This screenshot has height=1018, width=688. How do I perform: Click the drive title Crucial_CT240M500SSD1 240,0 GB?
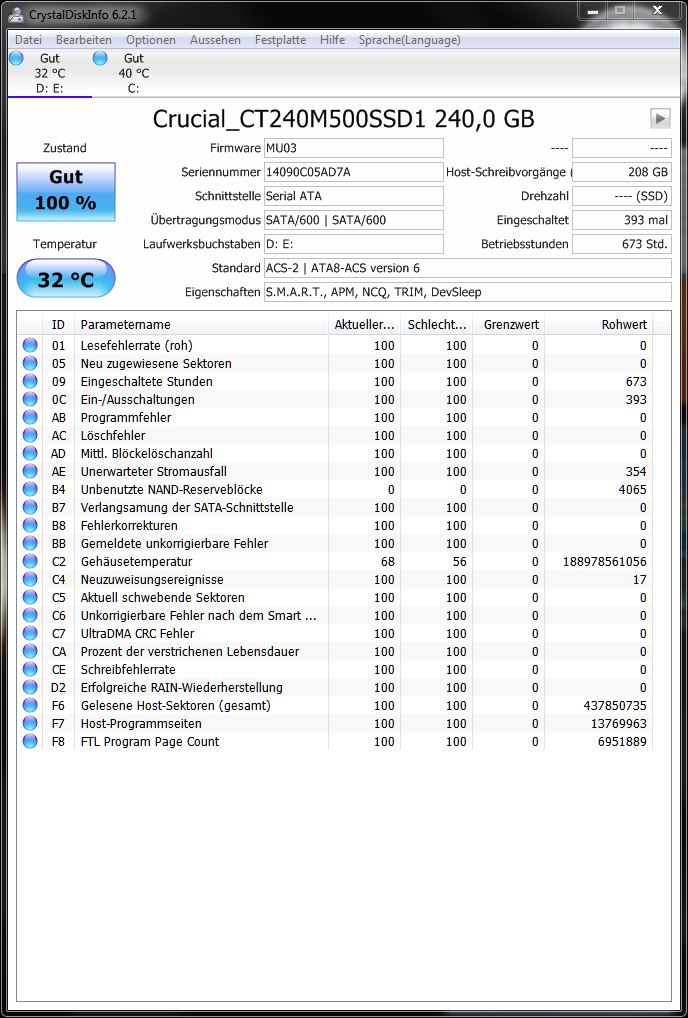coord(343,119)
